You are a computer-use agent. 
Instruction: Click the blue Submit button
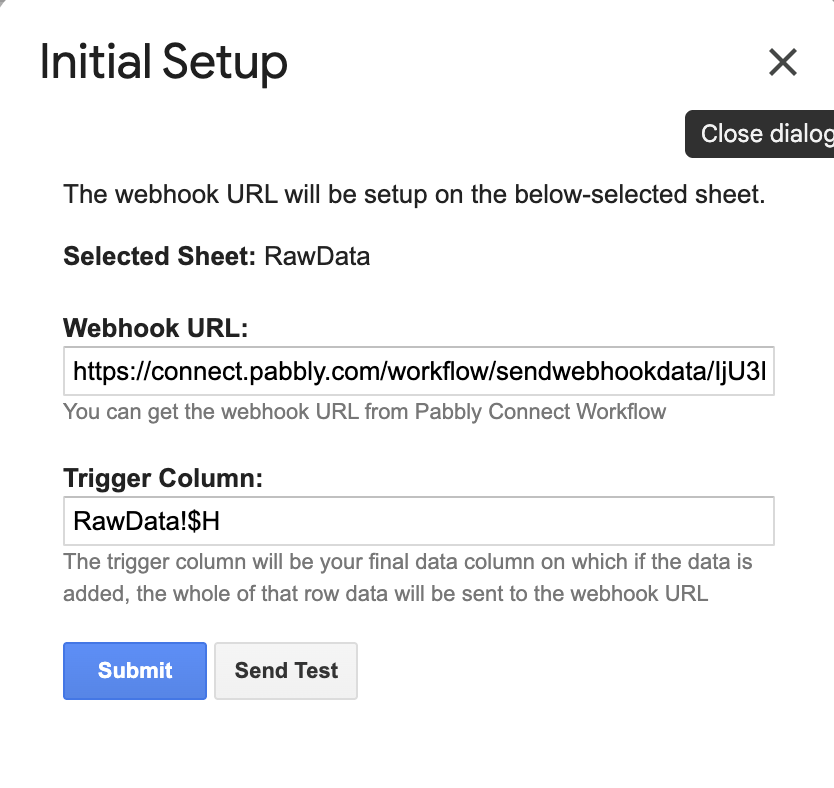pos(135,670)
